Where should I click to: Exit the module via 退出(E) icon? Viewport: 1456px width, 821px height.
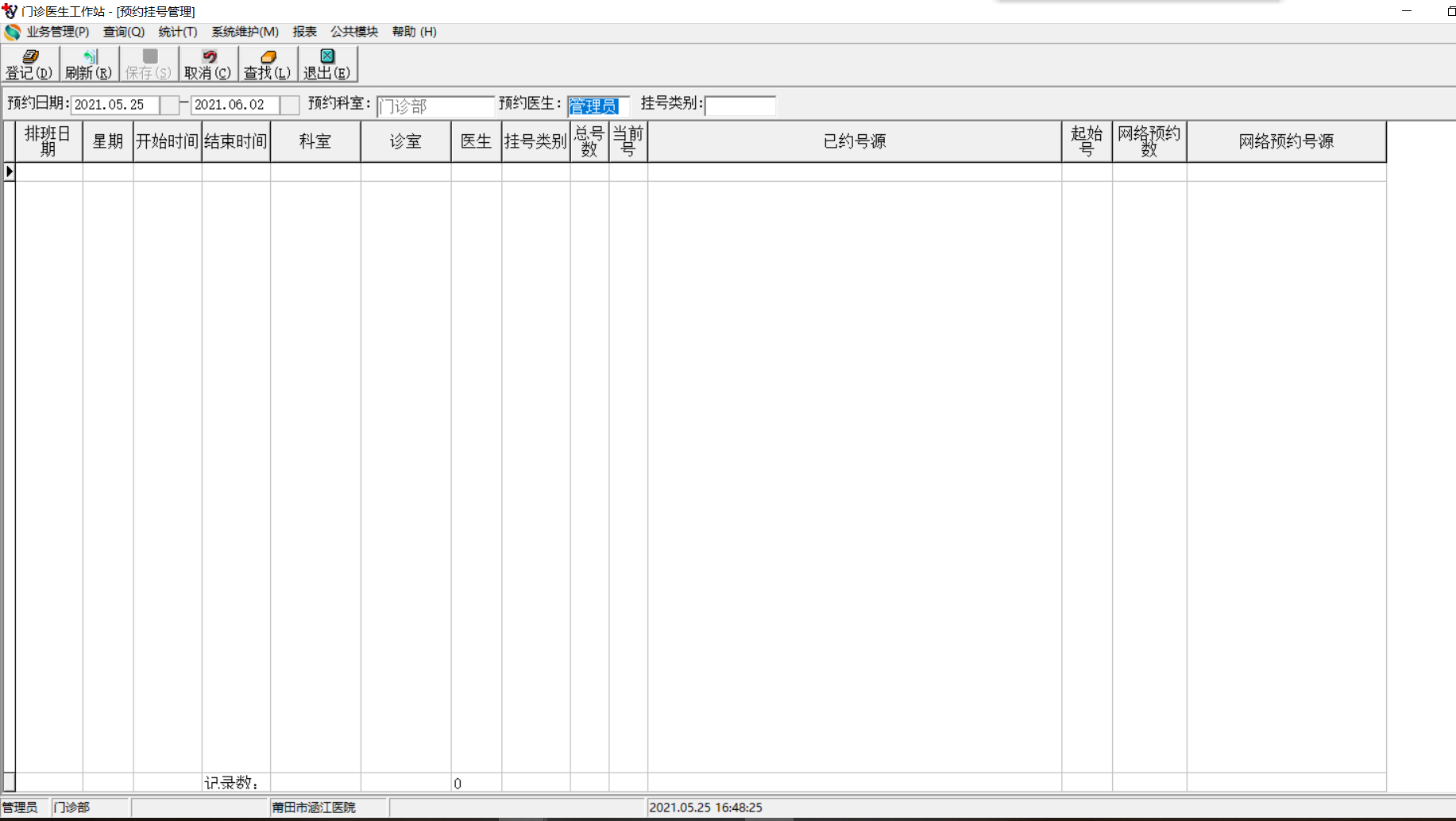tap(327, 64)
